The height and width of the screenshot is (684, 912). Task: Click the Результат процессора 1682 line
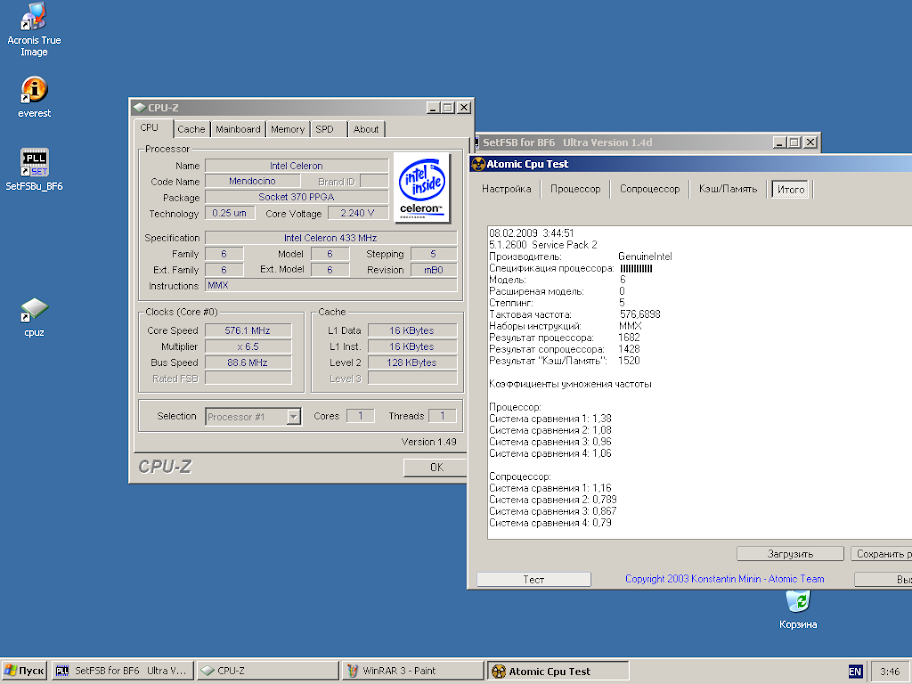[564, 338]
